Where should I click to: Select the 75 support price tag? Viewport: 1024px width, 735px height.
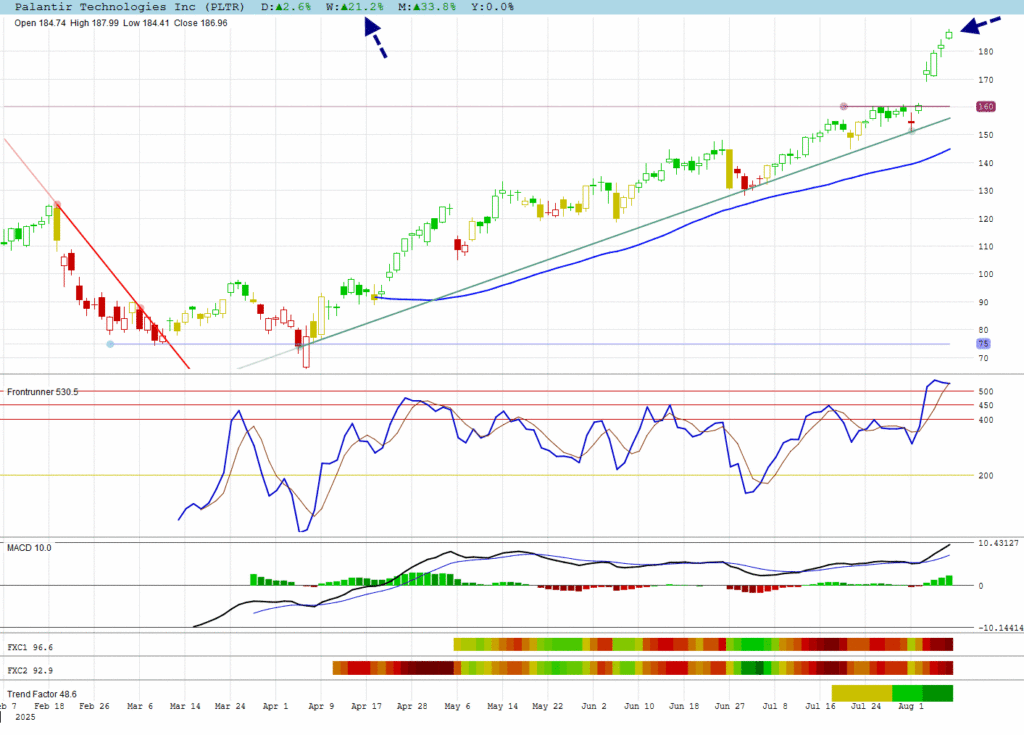(983, 344)
